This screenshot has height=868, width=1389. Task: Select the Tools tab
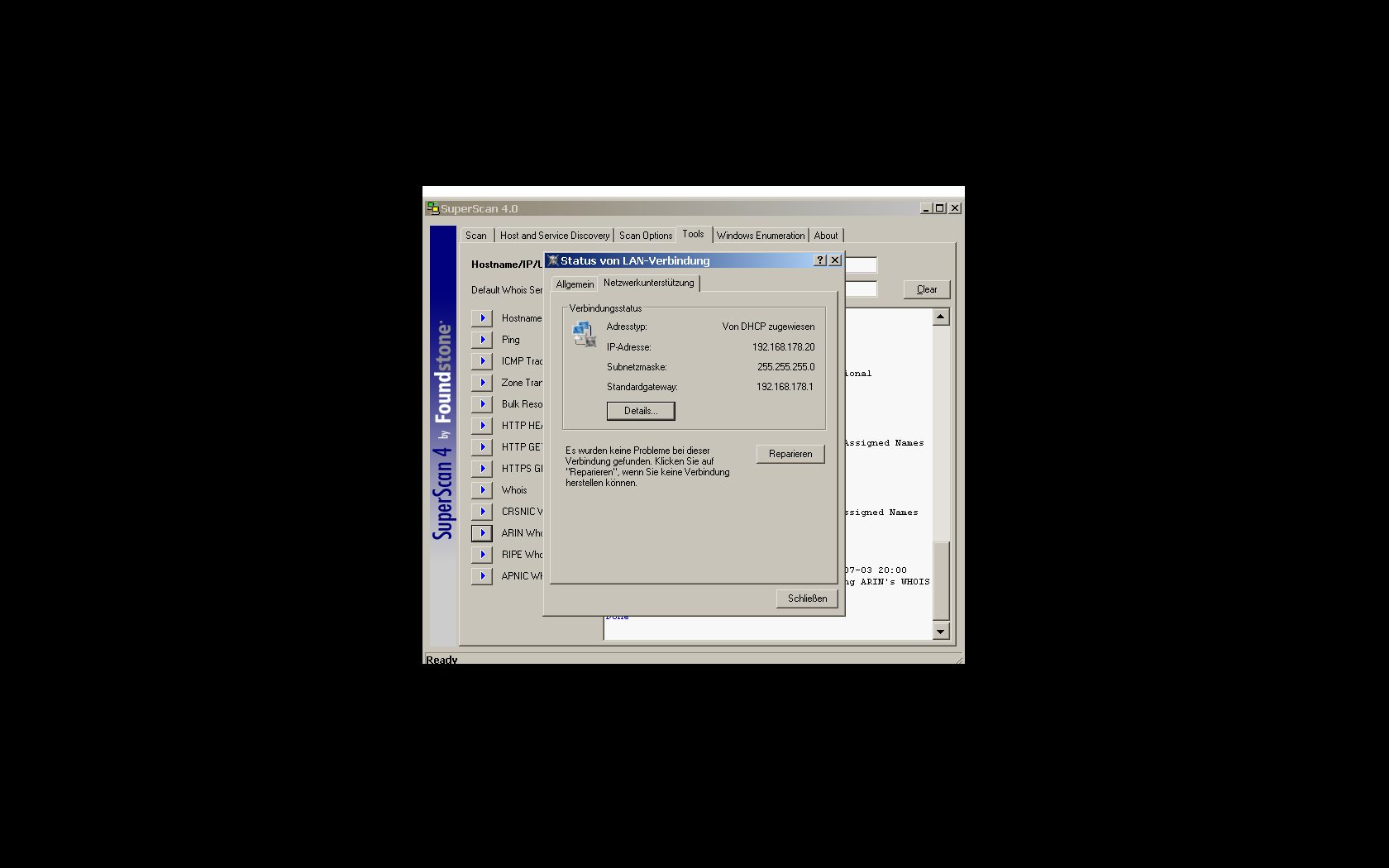[x=694, y=234]
